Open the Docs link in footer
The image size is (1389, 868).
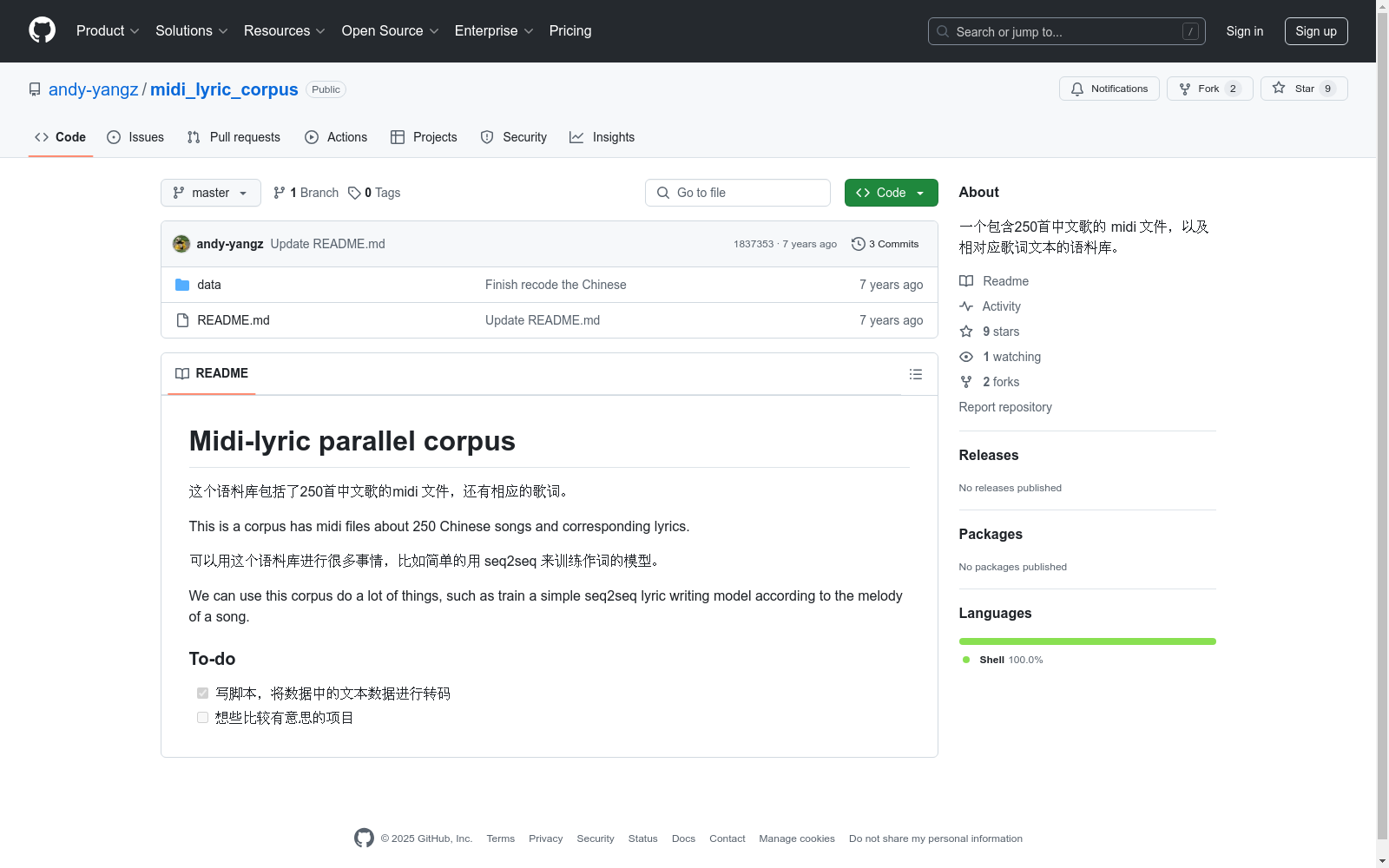pos(683,838)
